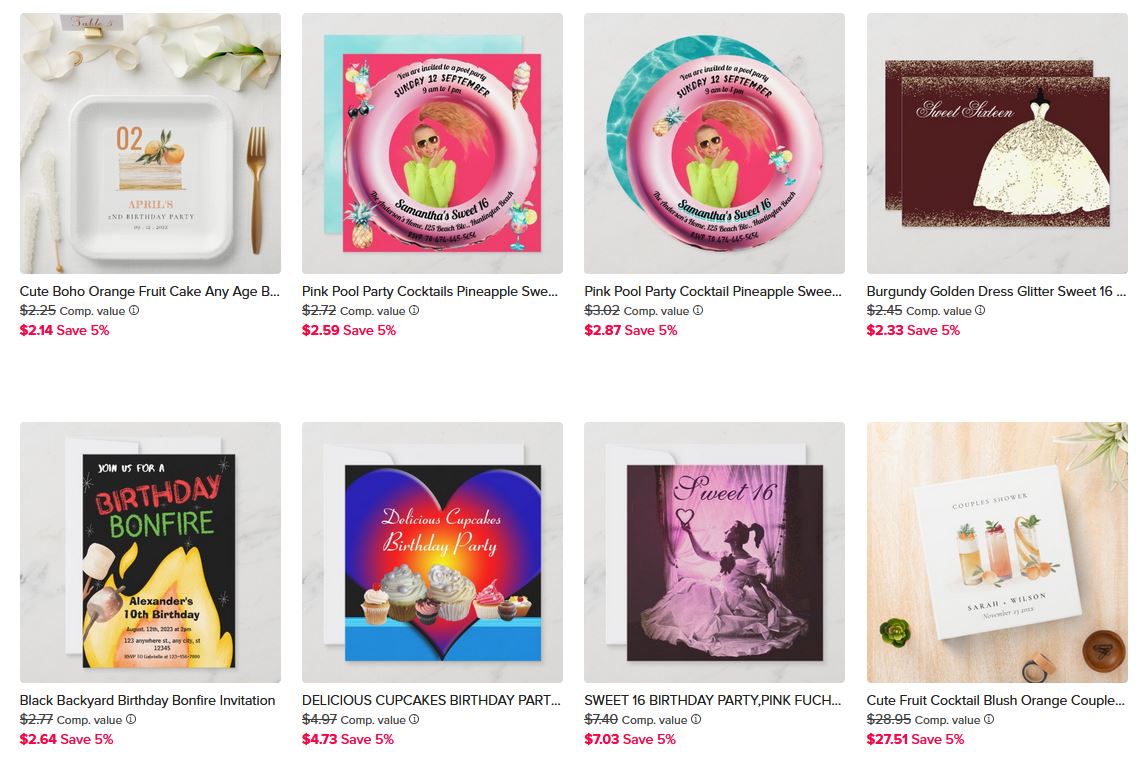Click info icon beside $2.72 Comp. value
Image resolution: width=1143 pixels, height=777 pixels.
[x=414, y=311]
